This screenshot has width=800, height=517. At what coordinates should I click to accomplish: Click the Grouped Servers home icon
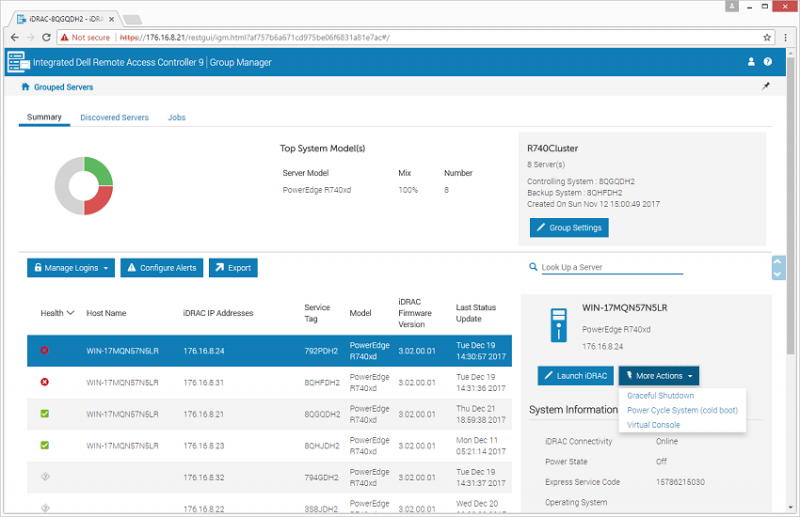25,87
